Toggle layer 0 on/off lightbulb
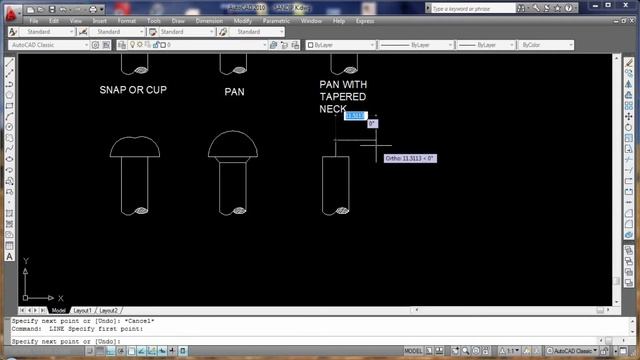This screenshot has width=640, height=360. coord(133,45)
